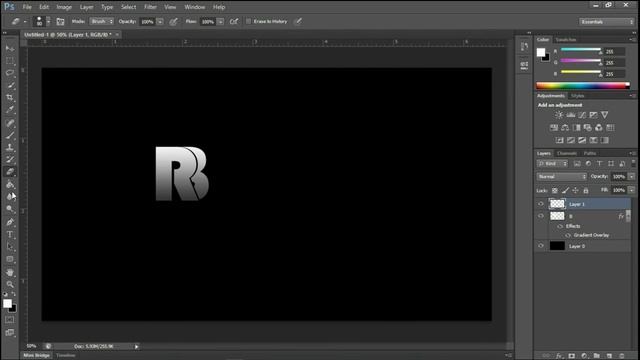This screenshot has width=640, height=360.
Task: Select the Eraser tool in toolbox
Action: click(x=10, y=172)
